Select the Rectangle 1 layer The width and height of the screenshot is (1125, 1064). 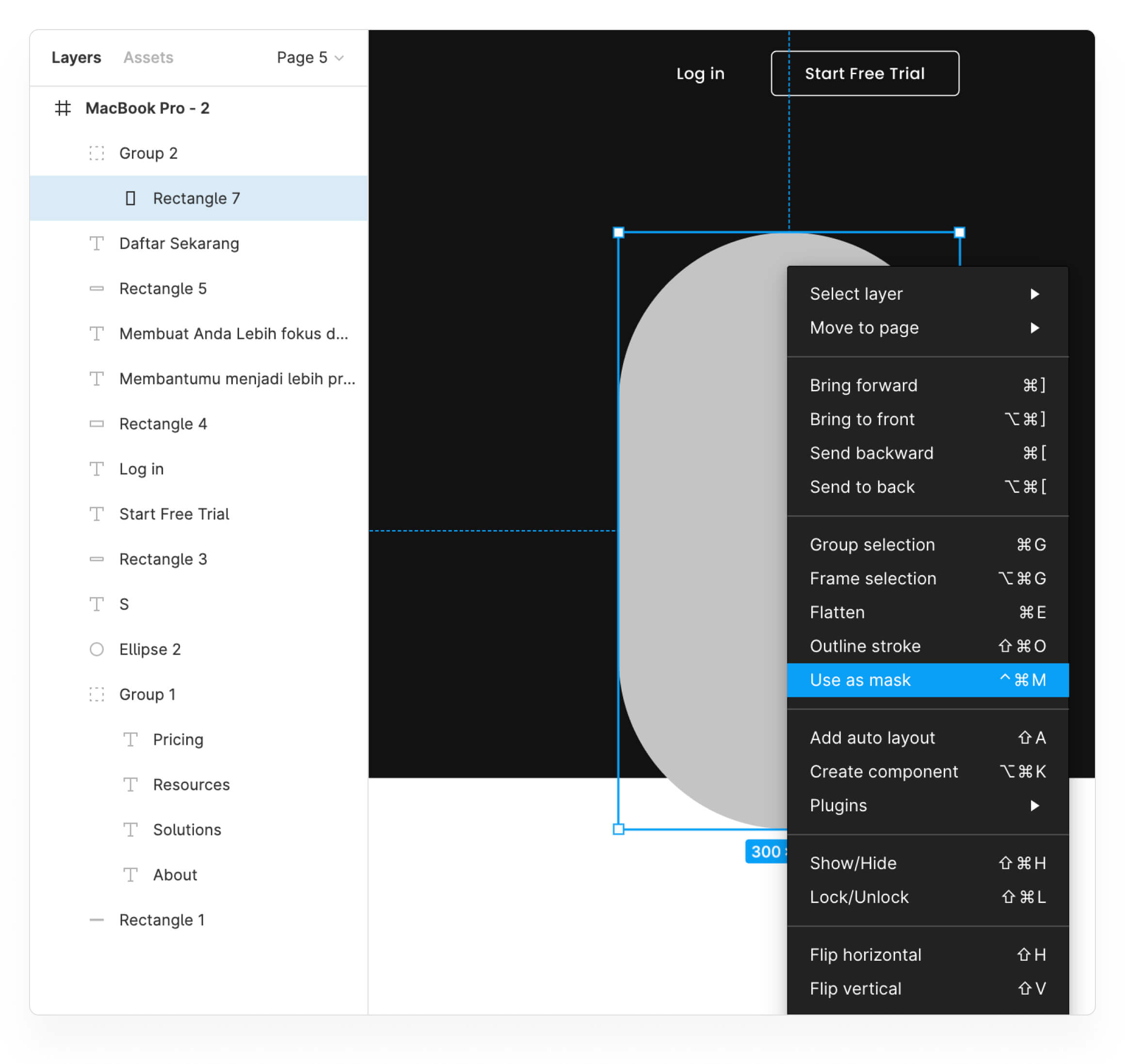pyautogui.click(x=161, y=919)
